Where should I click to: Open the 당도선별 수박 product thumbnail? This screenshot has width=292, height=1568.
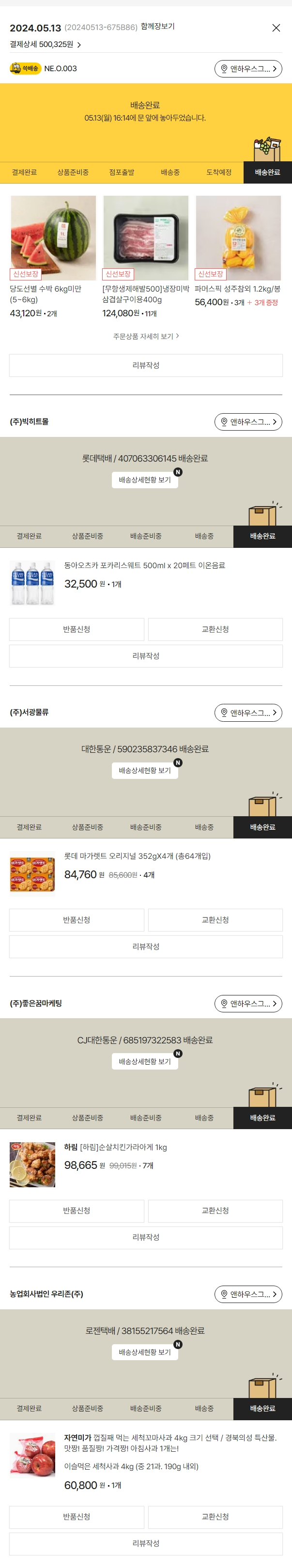(x=54, y=237)
